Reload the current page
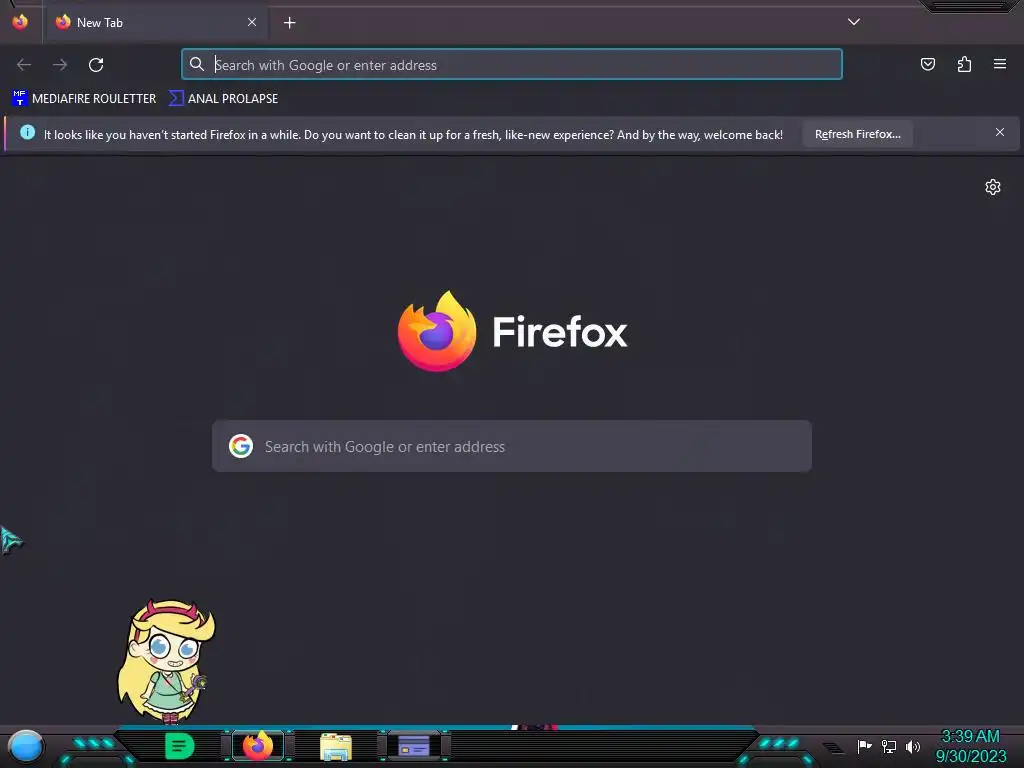The height and width of the screenshot is (768, 1024). tap(96, 65)
